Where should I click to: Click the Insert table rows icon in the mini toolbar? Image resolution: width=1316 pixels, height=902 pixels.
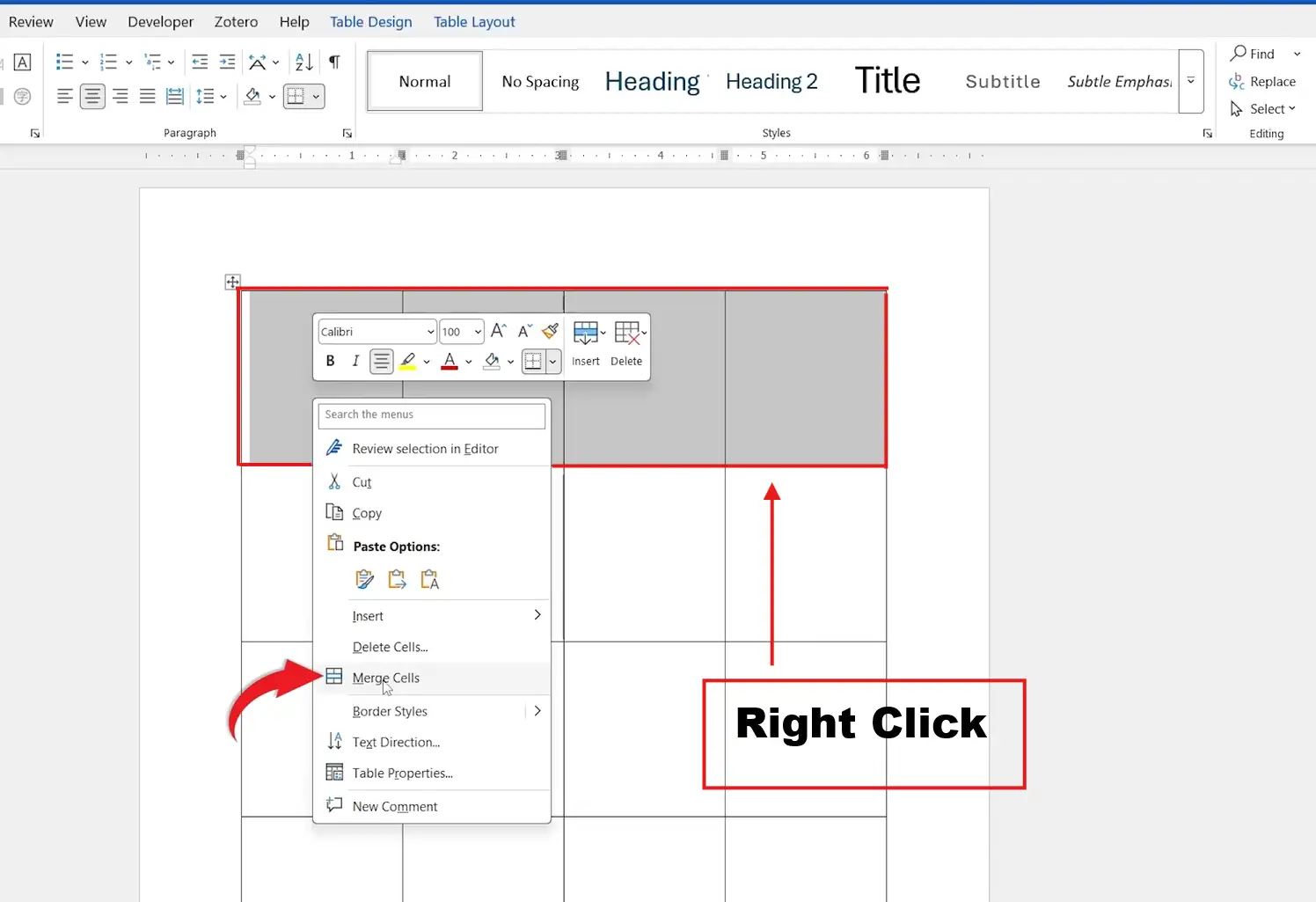coord(585,333)
